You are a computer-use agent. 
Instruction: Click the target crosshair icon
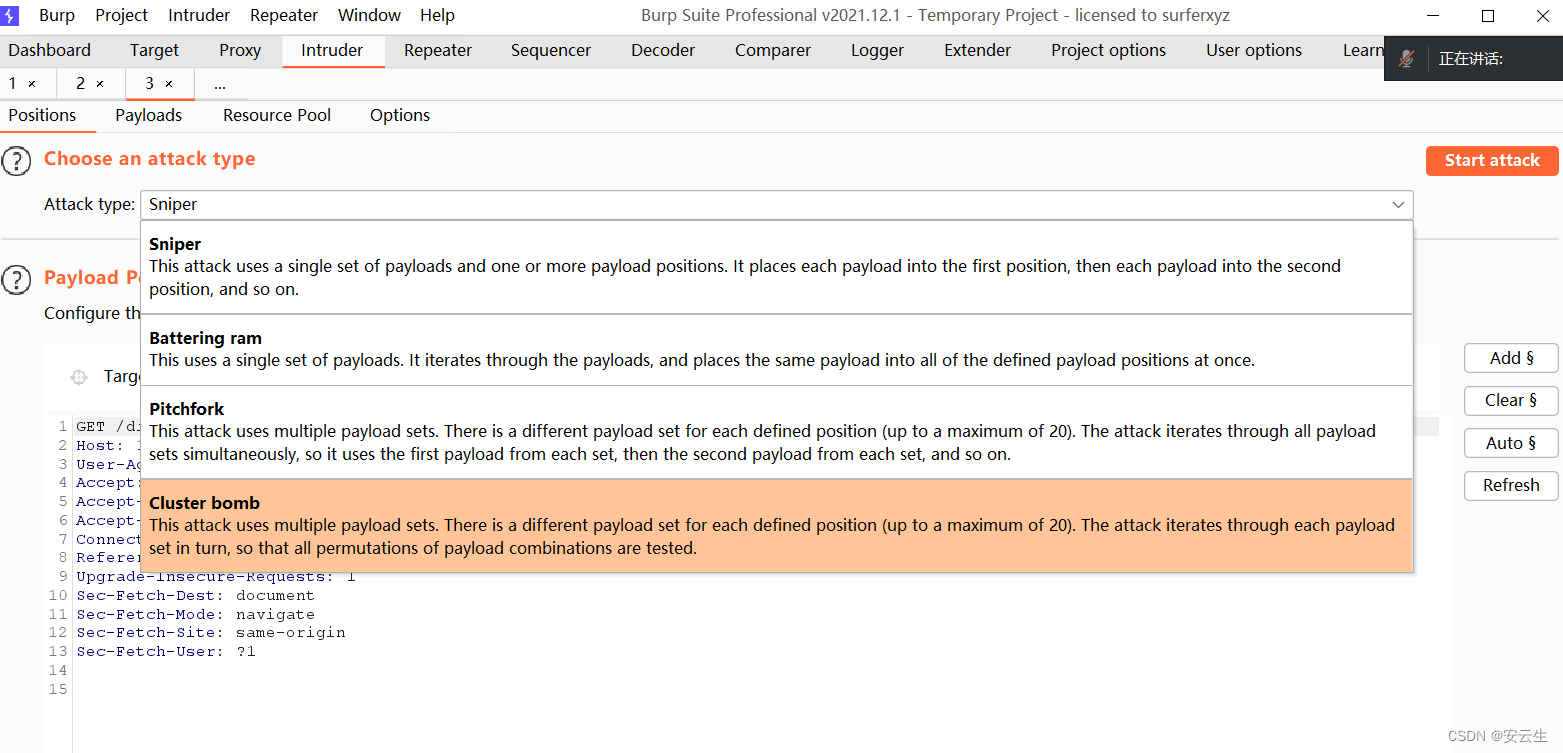[x=79, y=377]
